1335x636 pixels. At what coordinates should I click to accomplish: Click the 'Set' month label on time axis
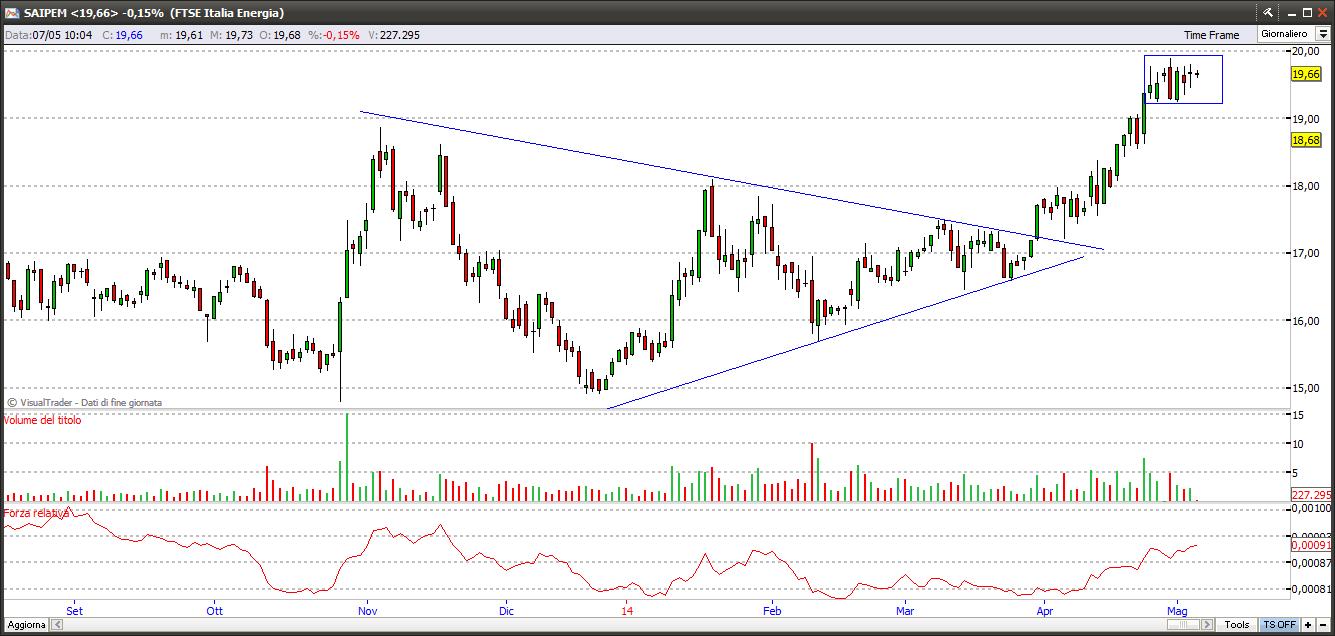coord(74,609)
